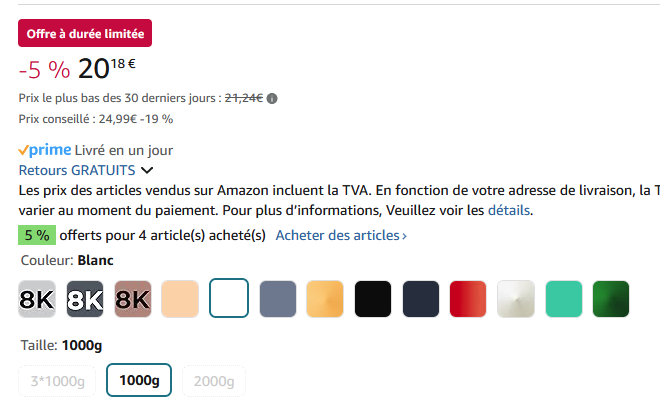Open the détails link about TVA
This screenshot has height=399, width=660.
508,210
